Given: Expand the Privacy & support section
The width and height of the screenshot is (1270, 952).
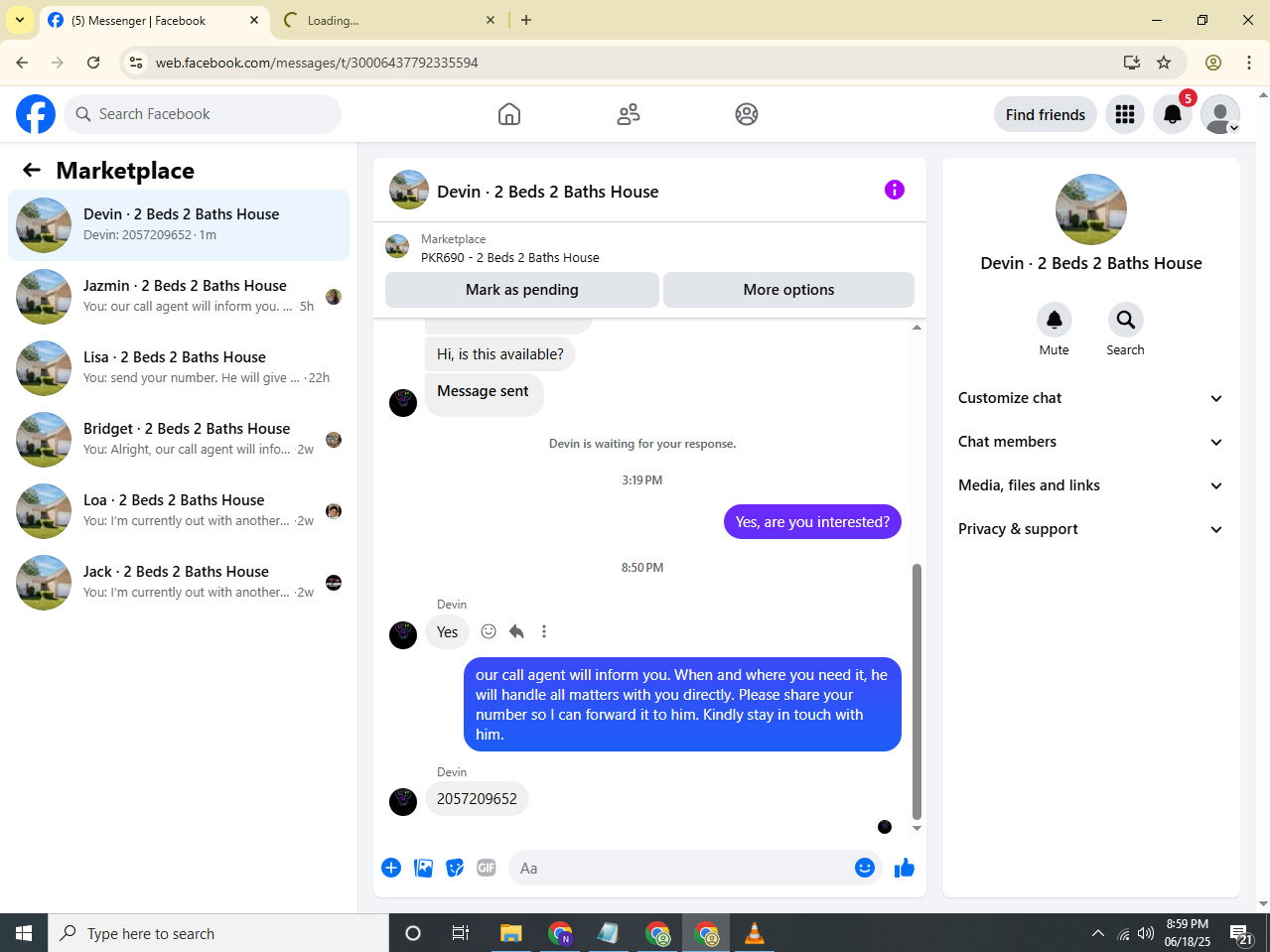Looking at the screenshot, I should pyautogui.click(x=1090, y=529).
